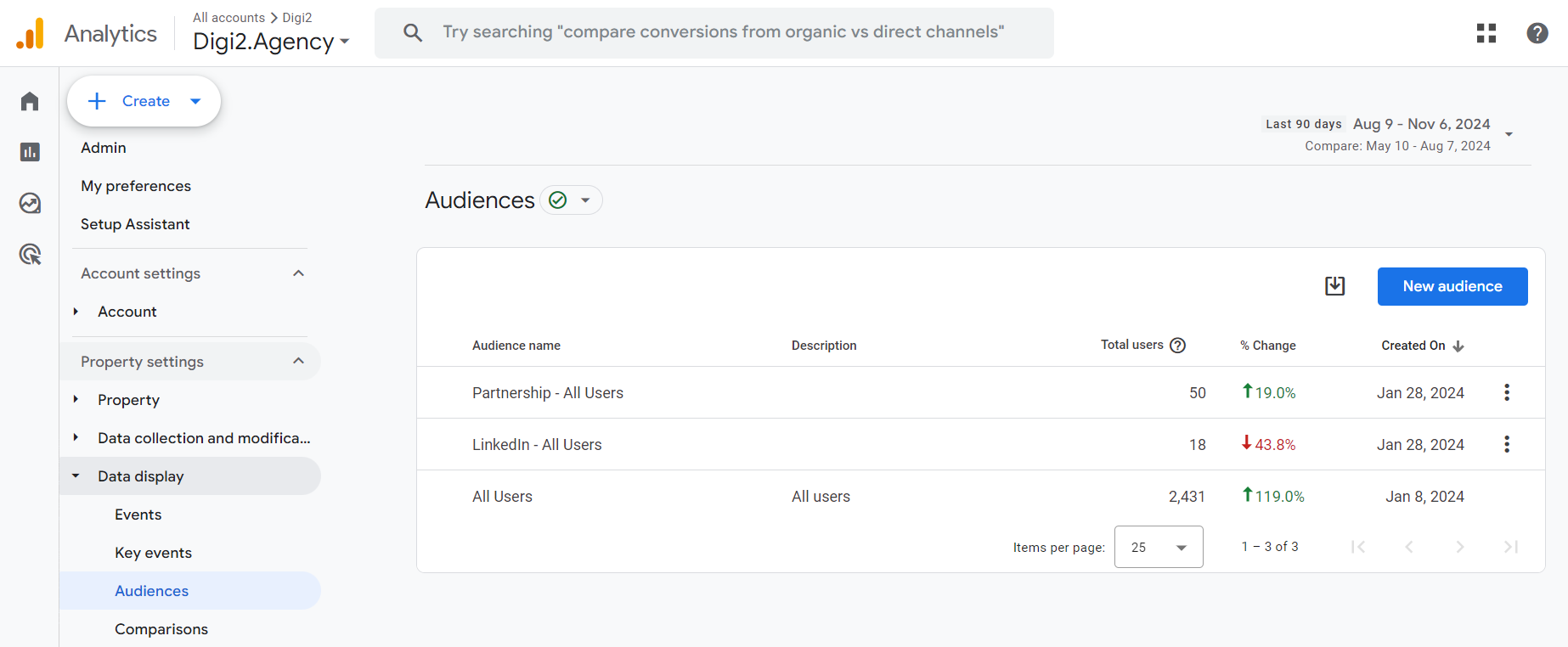The height and width of the screenshot is (647, 1568).
Task: Click the search magnifier icon
Action: click(413, 33)
